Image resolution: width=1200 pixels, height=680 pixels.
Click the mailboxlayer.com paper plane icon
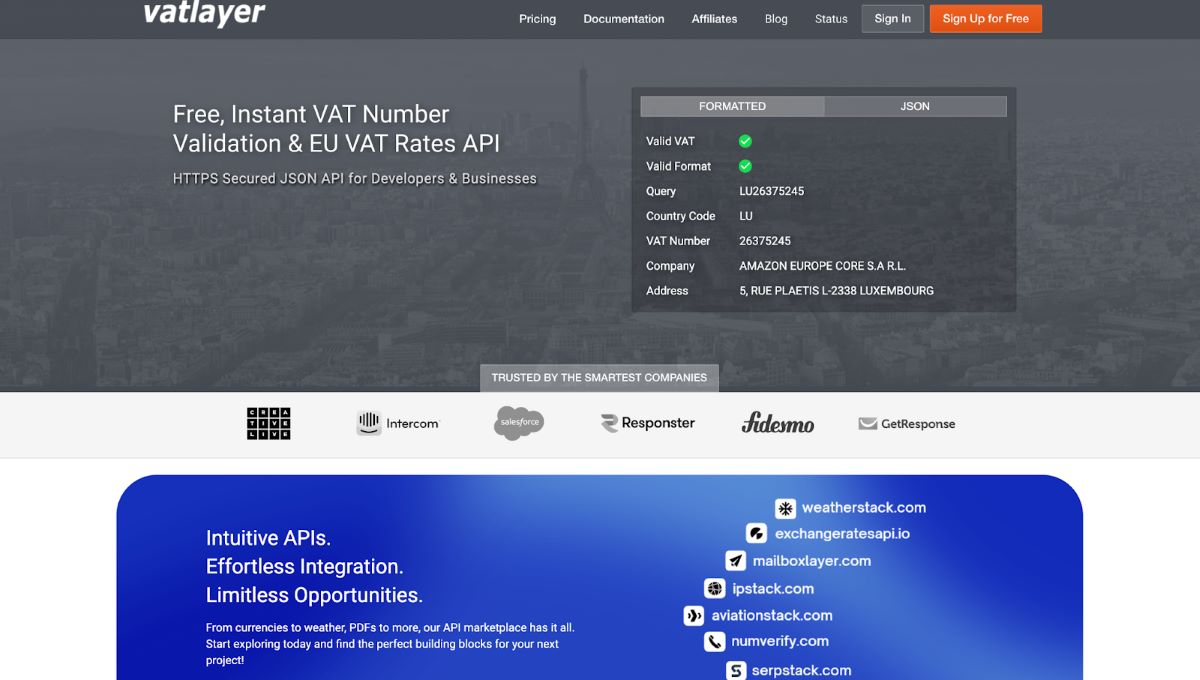tap(734, 561)
